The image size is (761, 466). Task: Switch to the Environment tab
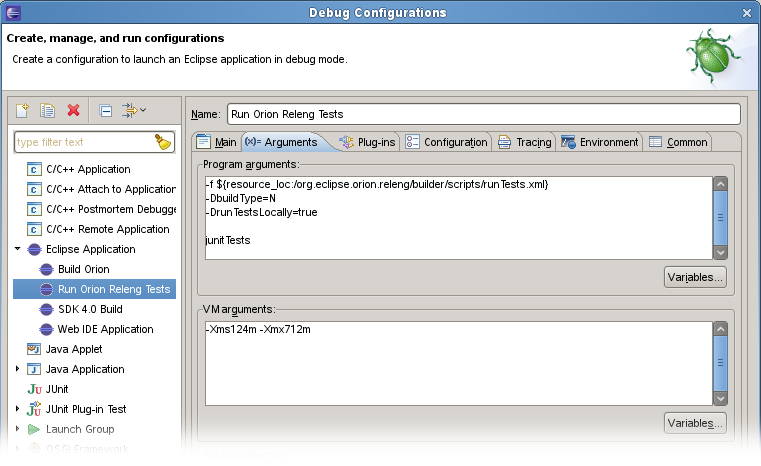click(600, 142)
